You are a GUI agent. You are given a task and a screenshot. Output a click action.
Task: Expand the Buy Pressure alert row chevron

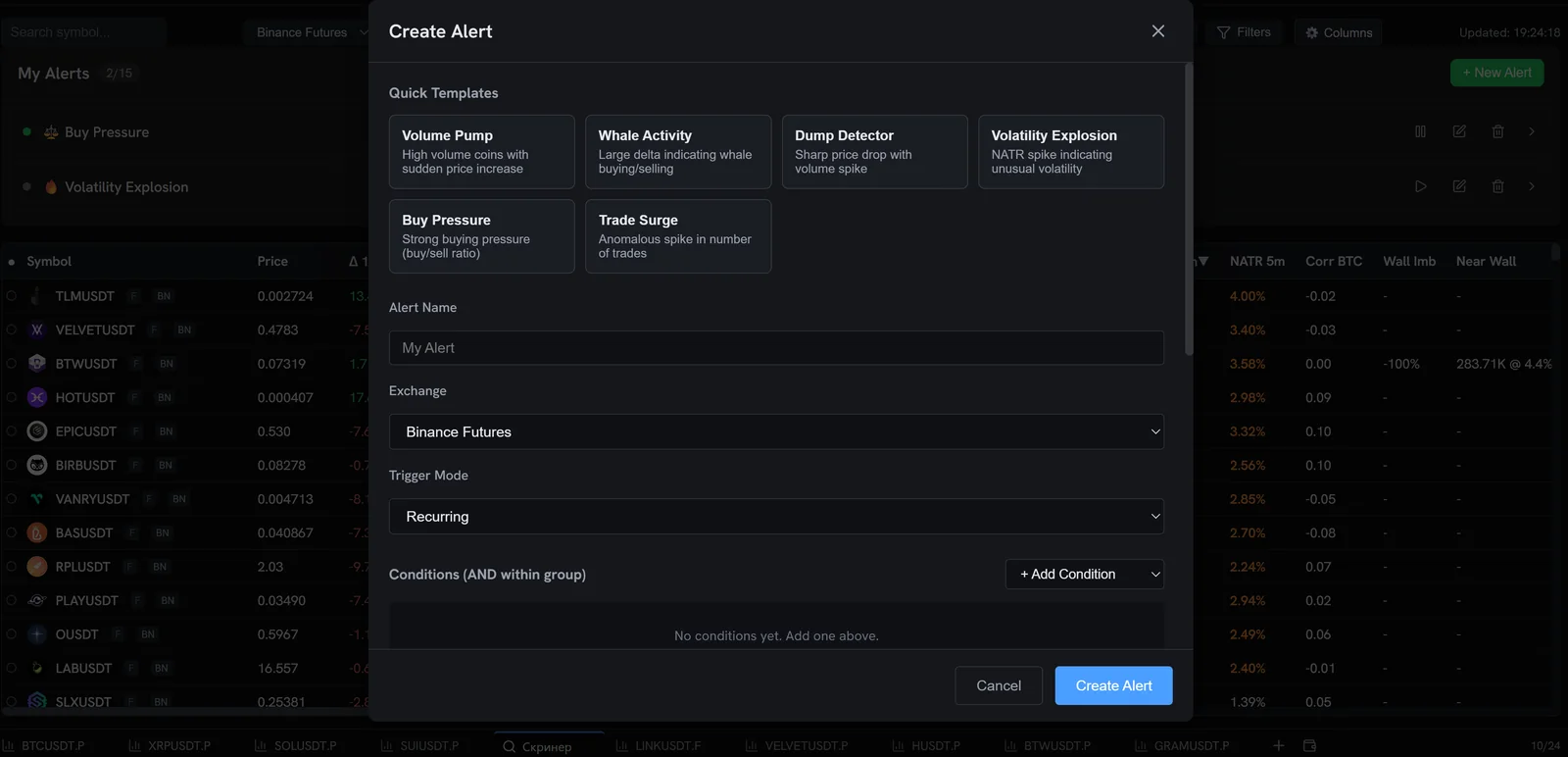click(x=1532, y=131)
